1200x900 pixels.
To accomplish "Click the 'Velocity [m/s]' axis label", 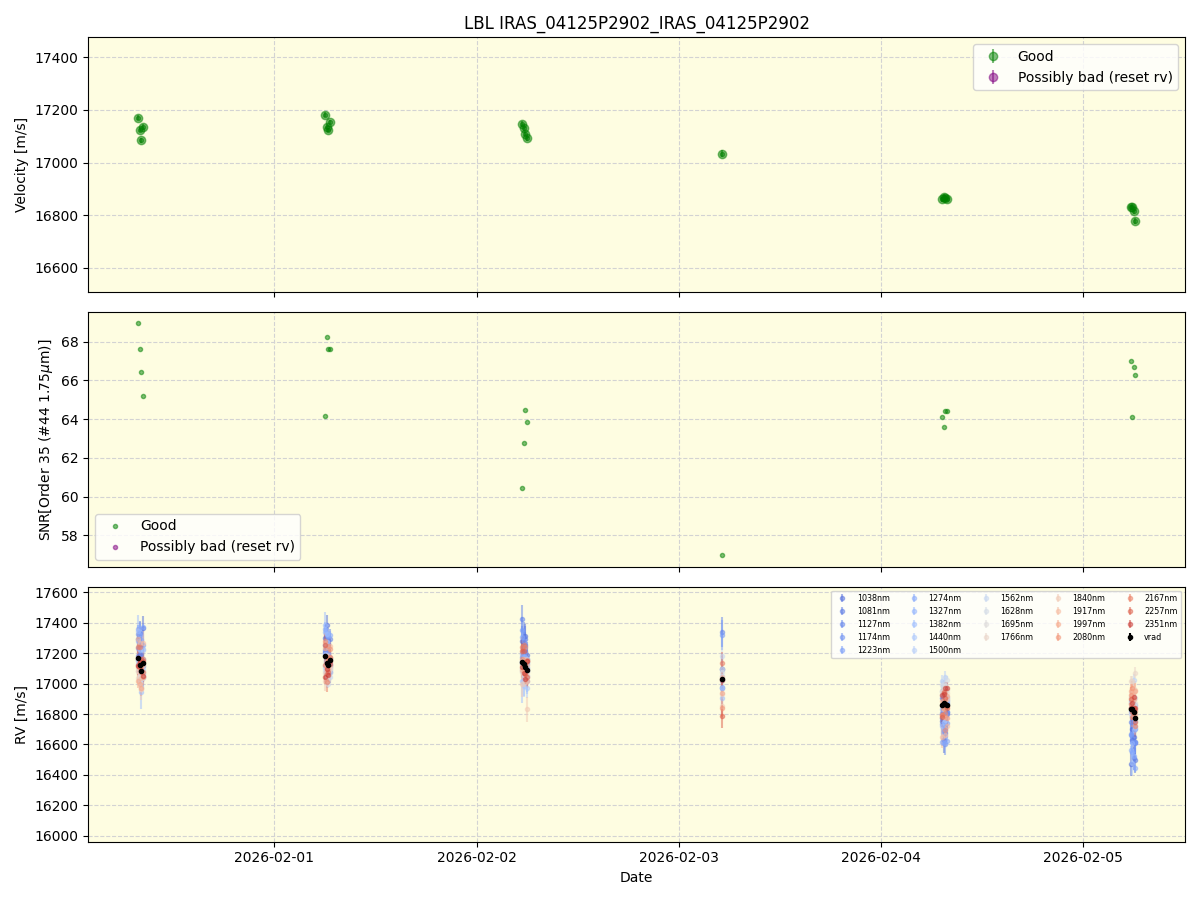I will click(x=21, y=165).
